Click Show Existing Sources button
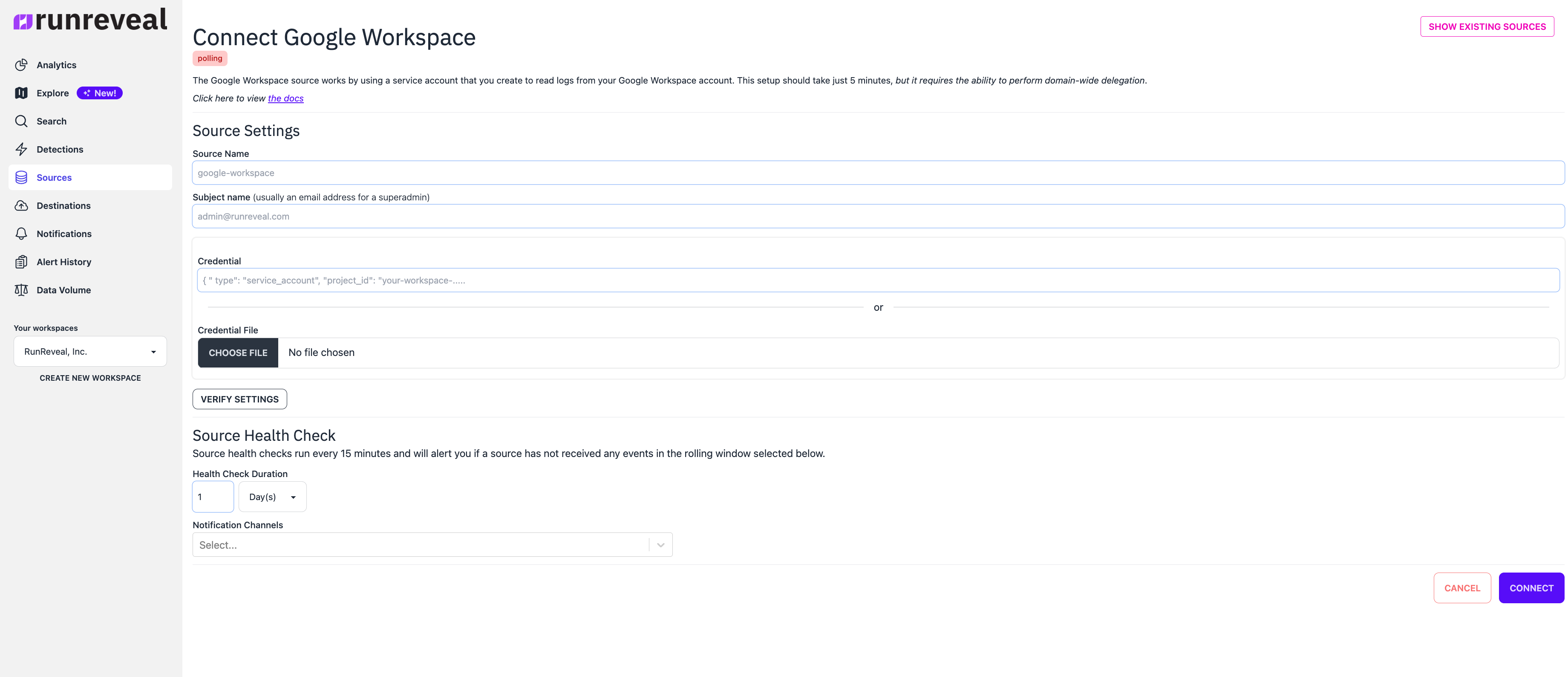This screenshot has height=677, width=1568. [x=1487, y=26]
